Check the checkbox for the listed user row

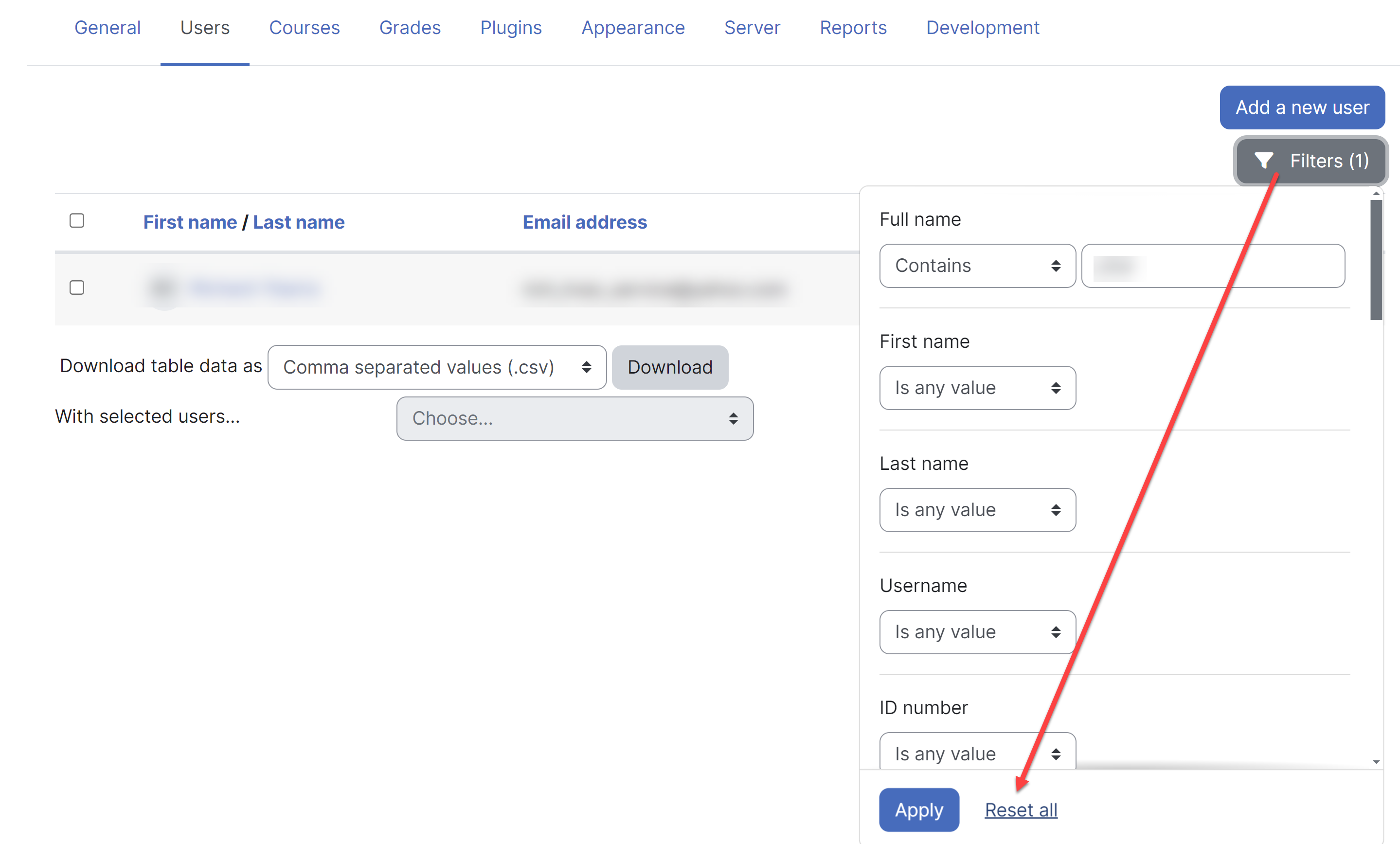[77, 287]
